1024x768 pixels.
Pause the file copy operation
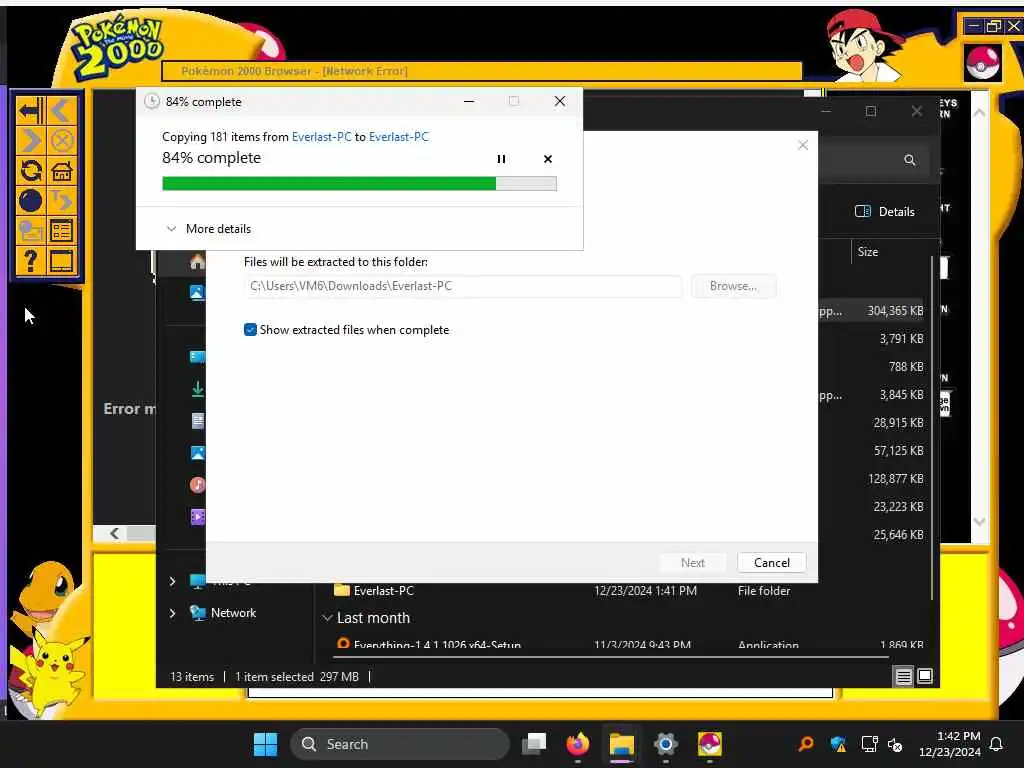pos(501,159)
